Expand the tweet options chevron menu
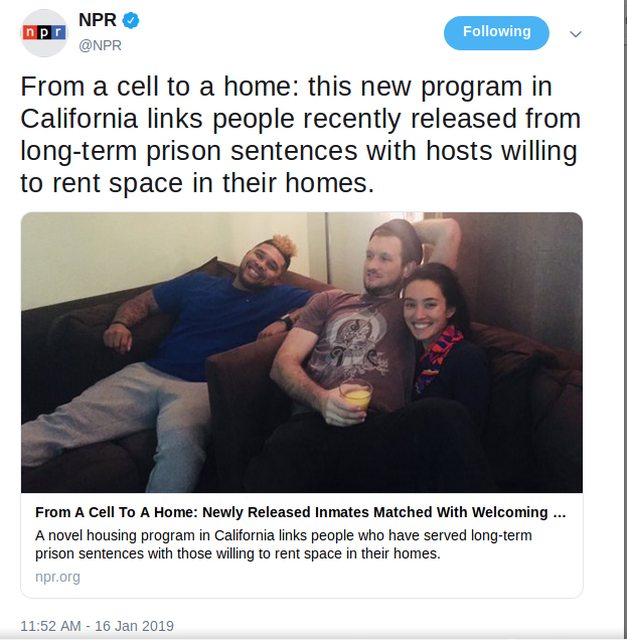627x640 pixels. 576,34
